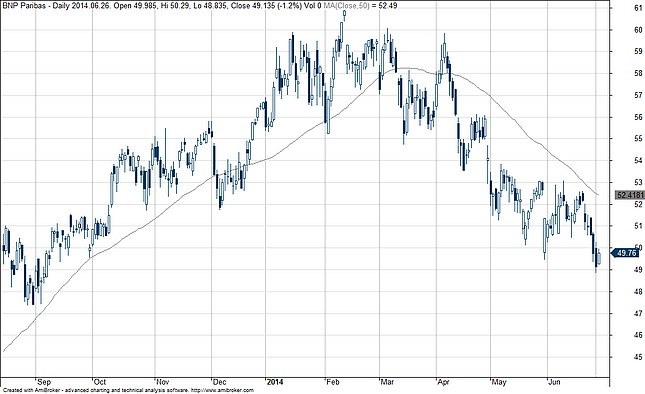Select the 'May' date axis label
Image resolution: width=645 pixels, height=394 pixels.
(x=499, y=382)
